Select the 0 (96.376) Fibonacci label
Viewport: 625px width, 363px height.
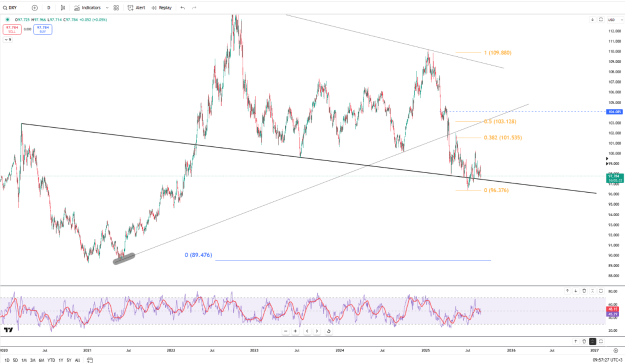pyautogui.click(x=496, y=190)
